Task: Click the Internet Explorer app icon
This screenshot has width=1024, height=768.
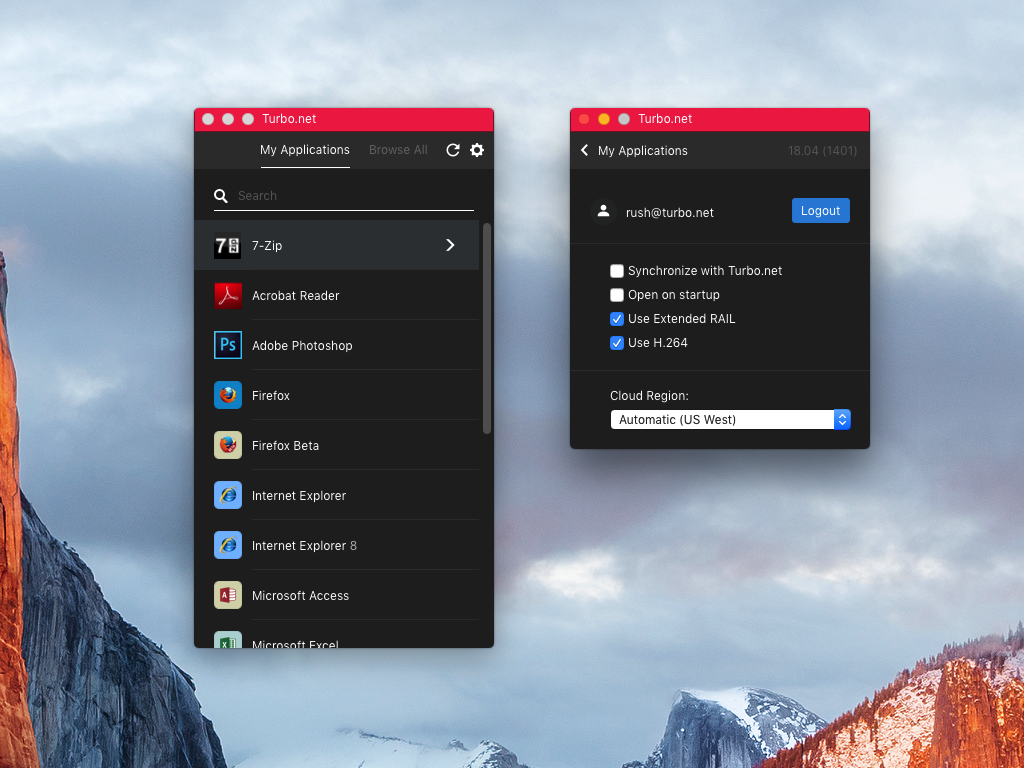Action: [x=228, y=495]
